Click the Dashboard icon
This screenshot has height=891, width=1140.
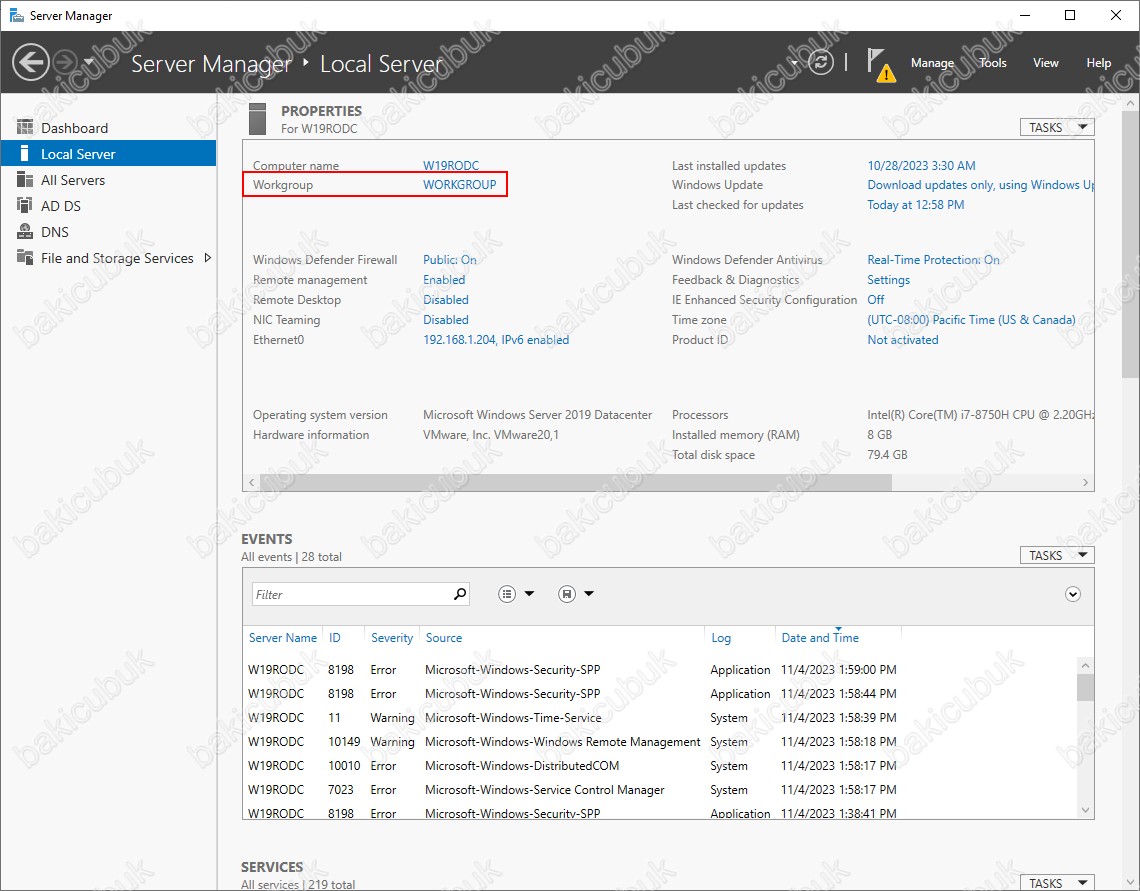click(25, 127)
